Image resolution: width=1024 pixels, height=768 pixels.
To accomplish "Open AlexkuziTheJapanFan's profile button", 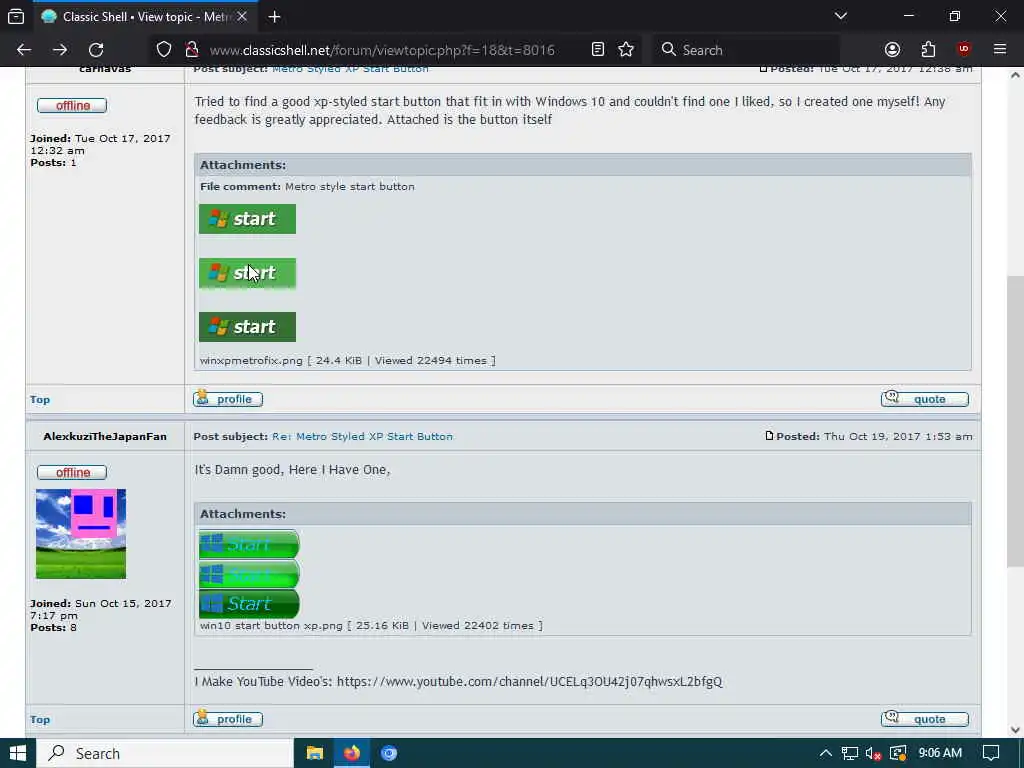I will tap(228, 719).
